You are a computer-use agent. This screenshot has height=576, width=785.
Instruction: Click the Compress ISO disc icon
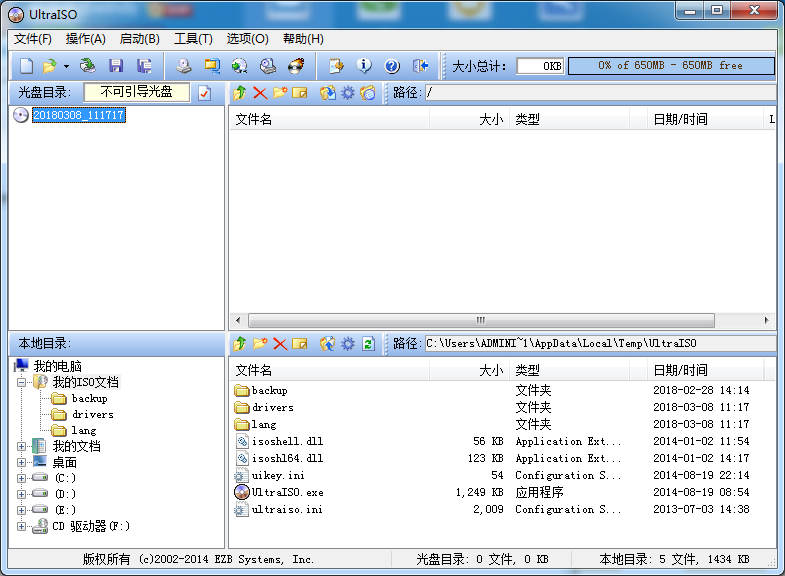(240, 66)
